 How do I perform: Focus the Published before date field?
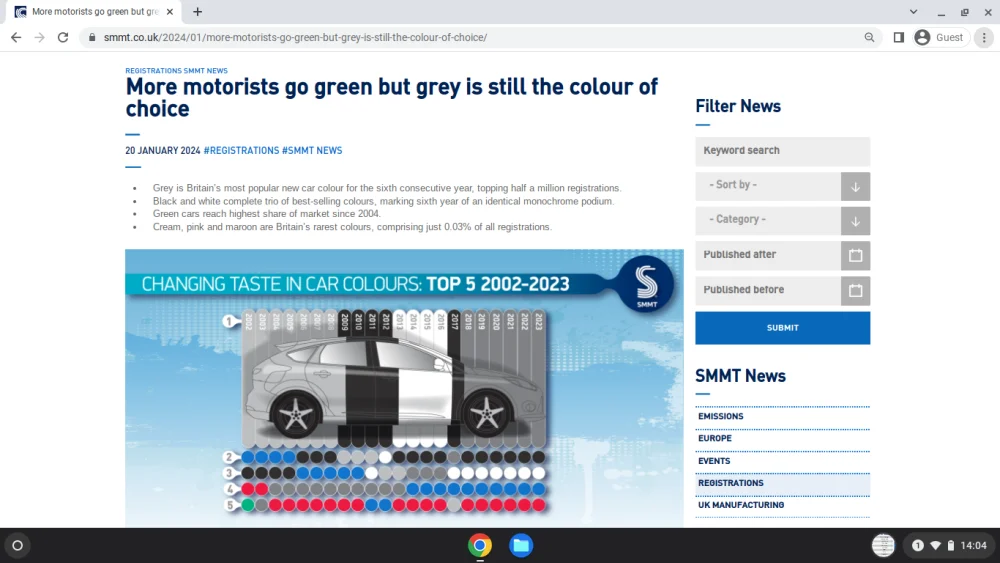click(x=768, y=290)
